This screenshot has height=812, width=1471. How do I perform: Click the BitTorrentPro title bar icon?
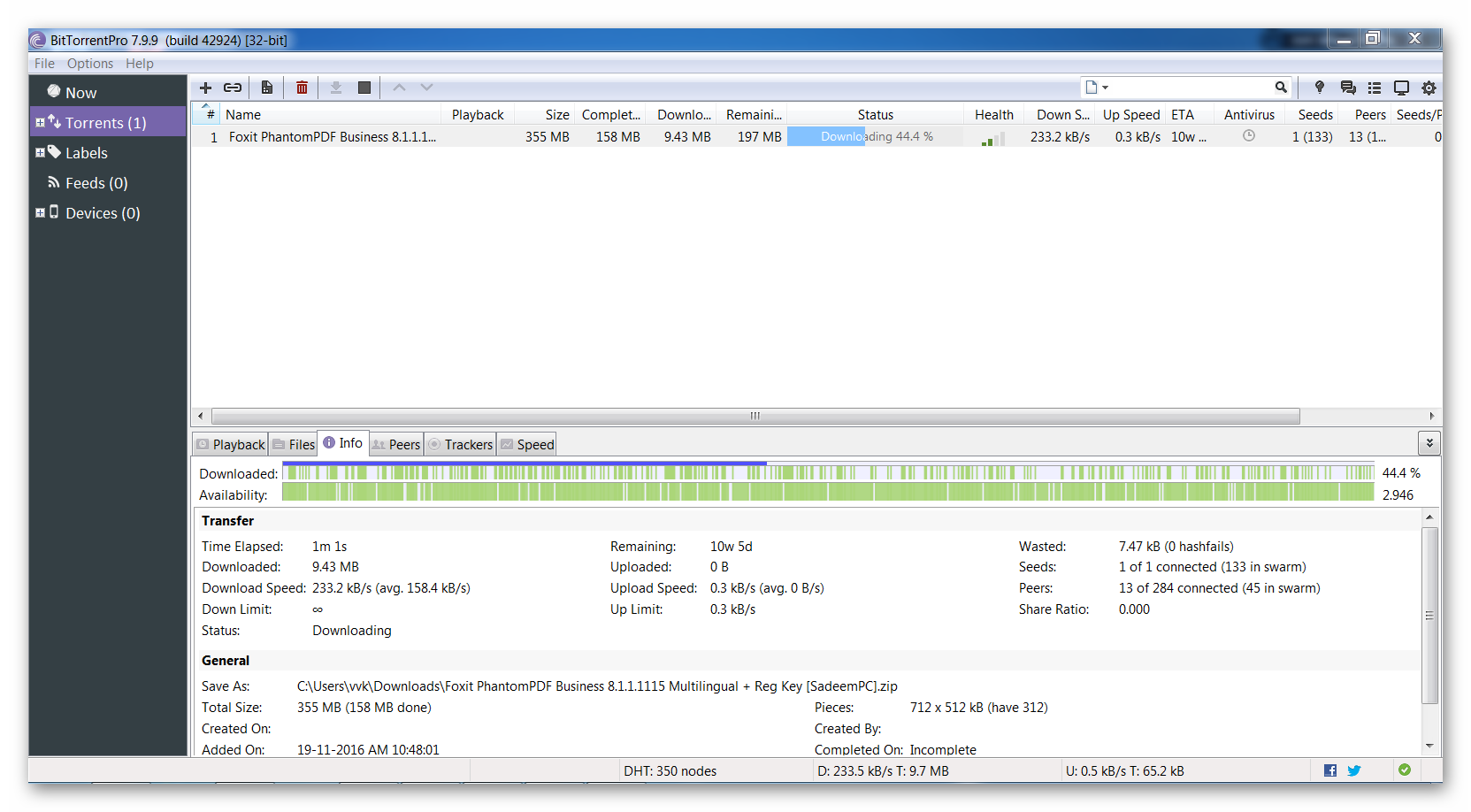click(x=38, y=40)
